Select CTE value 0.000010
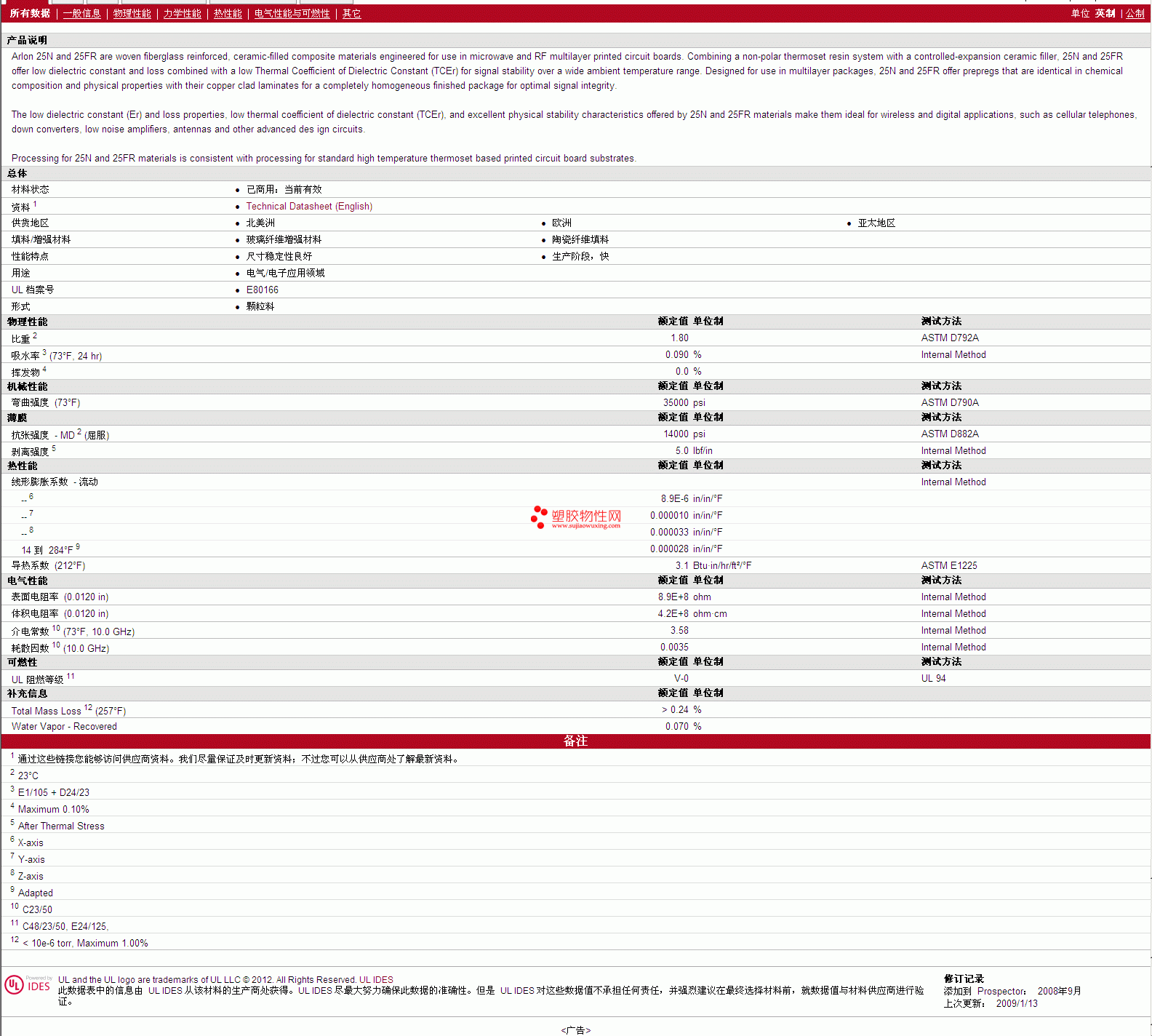Viewport: 1152px width, 1036px height. click(x=669, y=515)
